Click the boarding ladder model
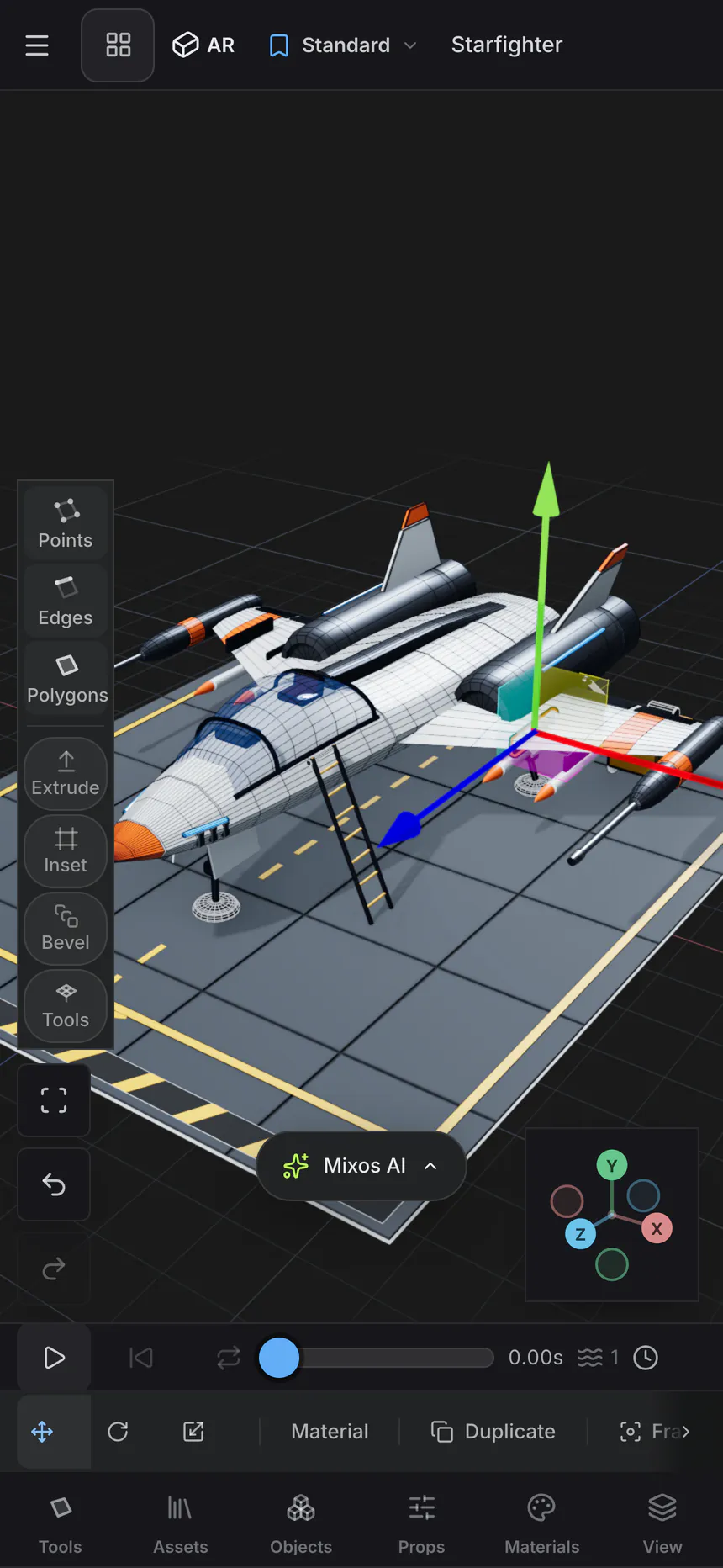Screen dimensions: 723x1568 coord(351,837)
